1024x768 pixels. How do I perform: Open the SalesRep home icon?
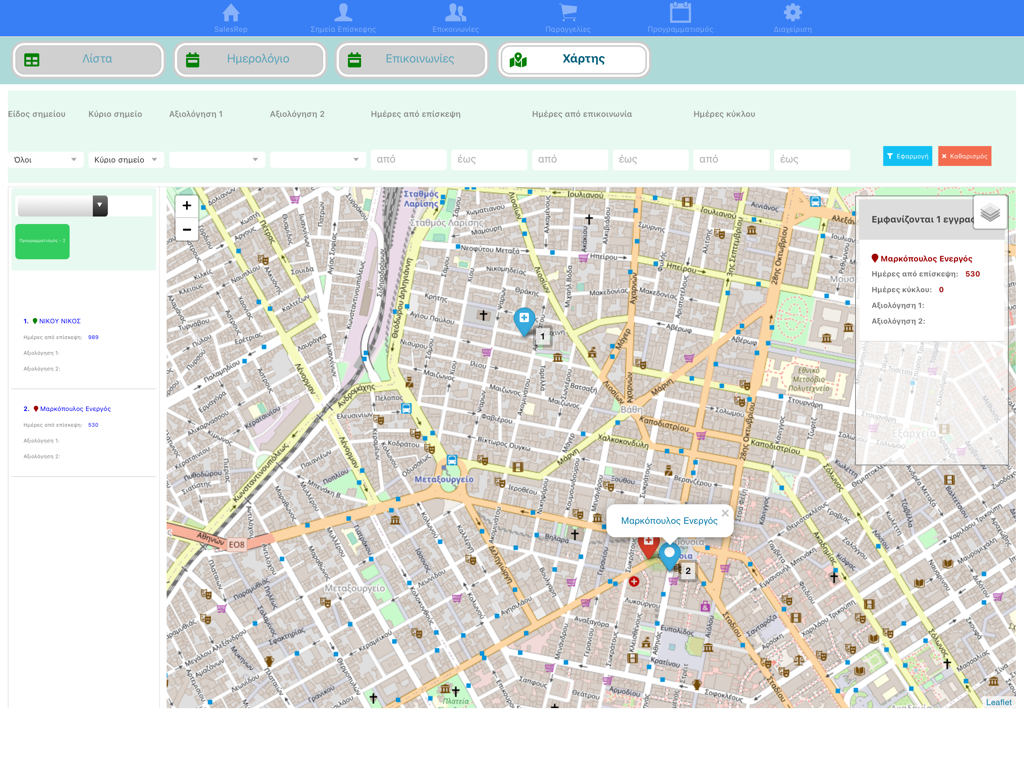point(231,13)
